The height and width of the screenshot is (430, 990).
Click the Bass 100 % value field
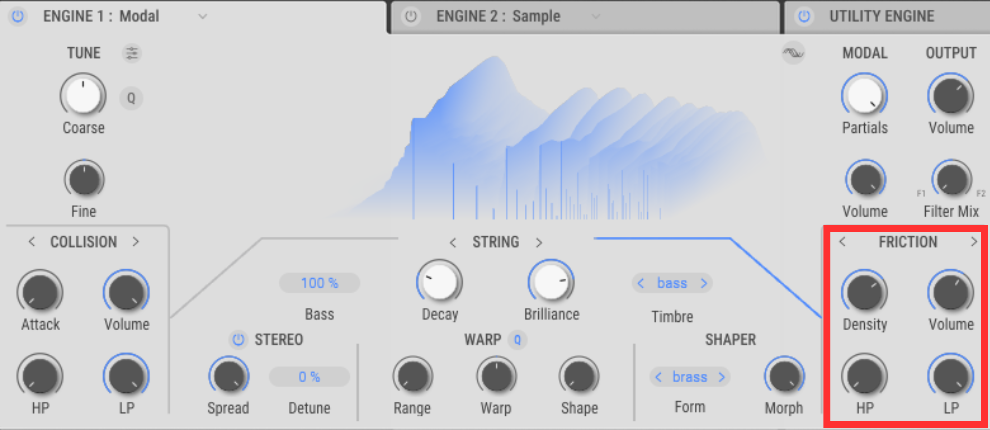[319, 284]
